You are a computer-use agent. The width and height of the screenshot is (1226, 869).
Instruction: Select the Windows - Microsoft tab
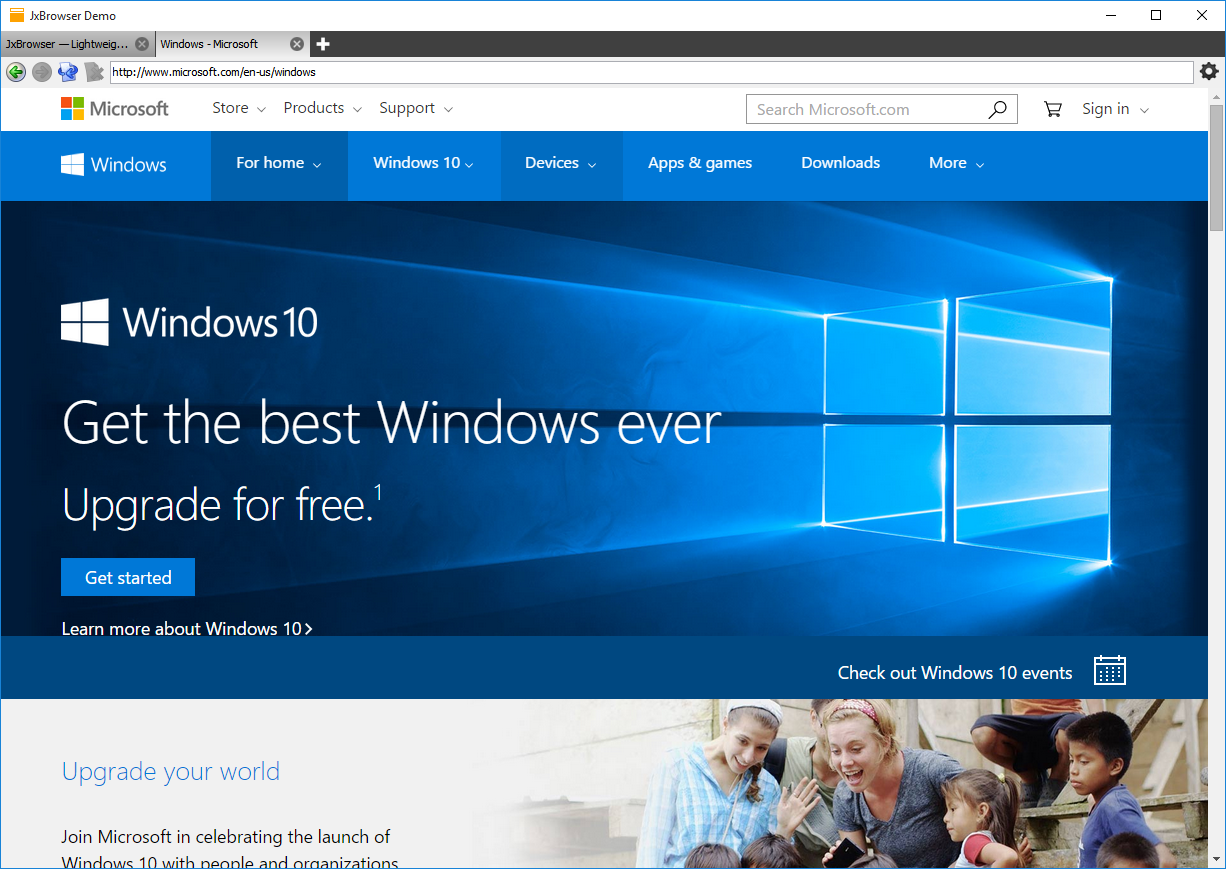[x=232, y=44]
